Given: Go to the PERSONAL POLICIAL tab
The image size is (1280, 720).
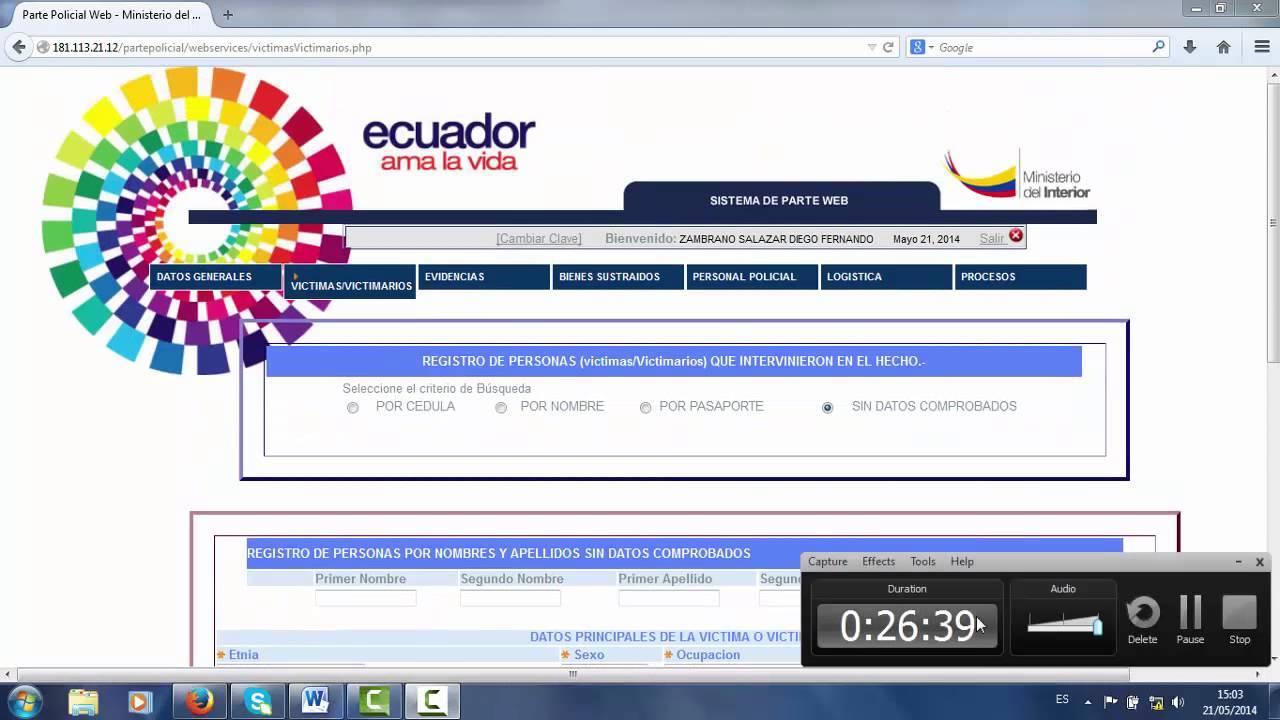Looking at the screenshot, I should point(752,277).
